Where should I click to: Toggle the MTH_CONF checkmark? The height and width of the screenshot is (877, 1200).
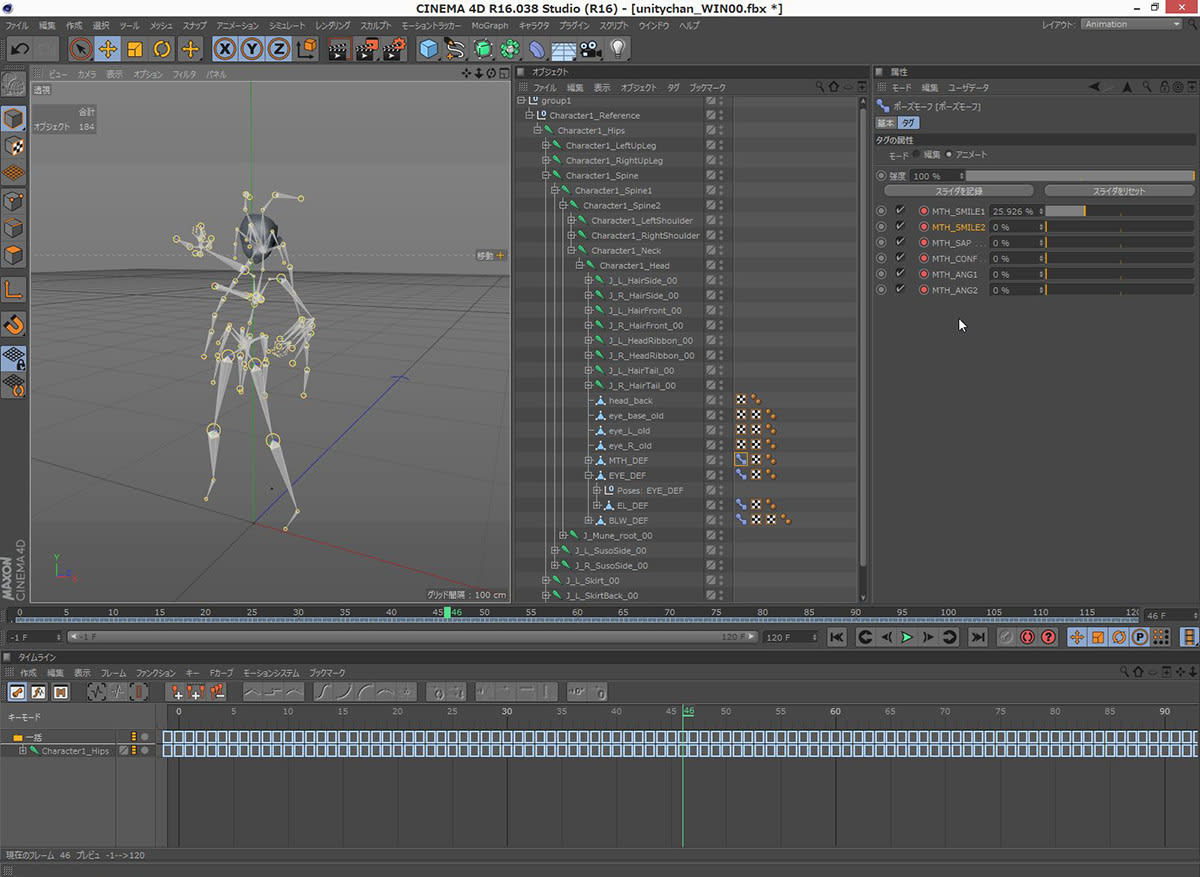900,258
